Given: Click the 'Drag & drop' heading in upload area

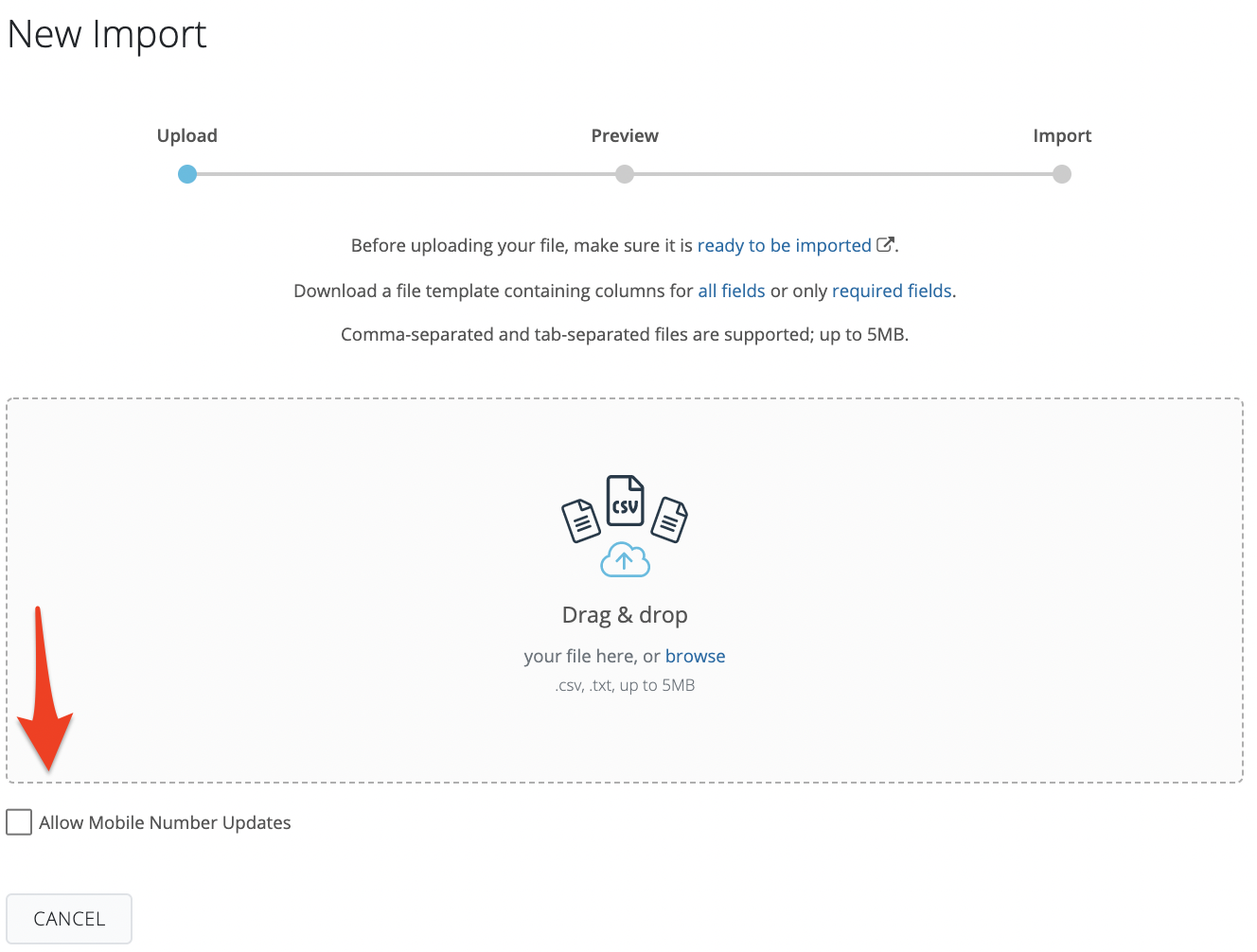Looking at the screenshot, I should click(x=625, y=615).
